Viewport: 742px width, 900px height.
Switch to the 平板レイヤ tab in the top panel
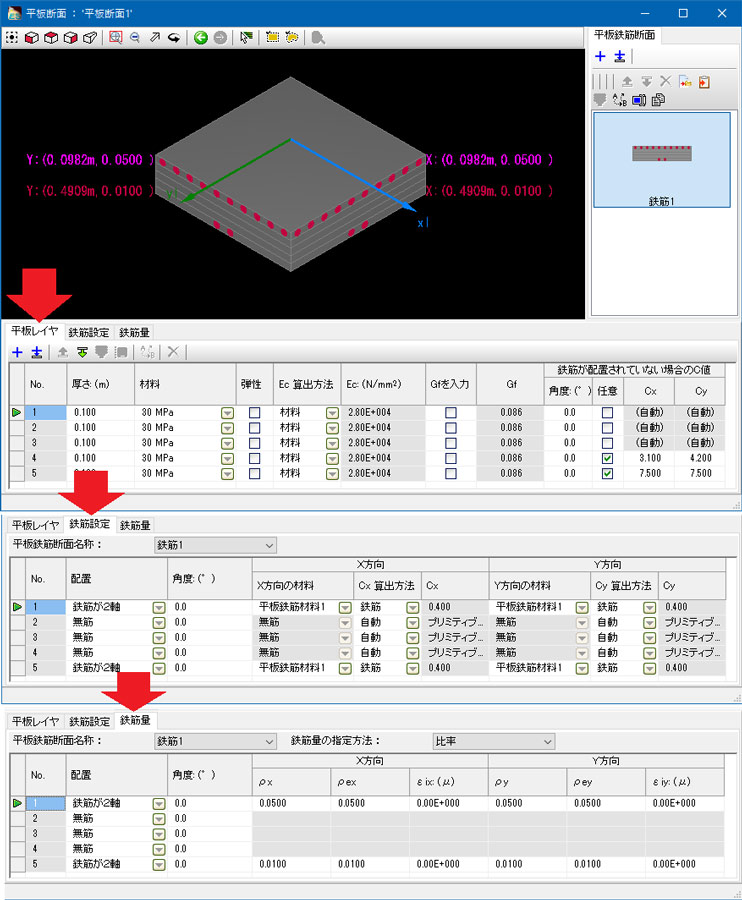point(35,331)
